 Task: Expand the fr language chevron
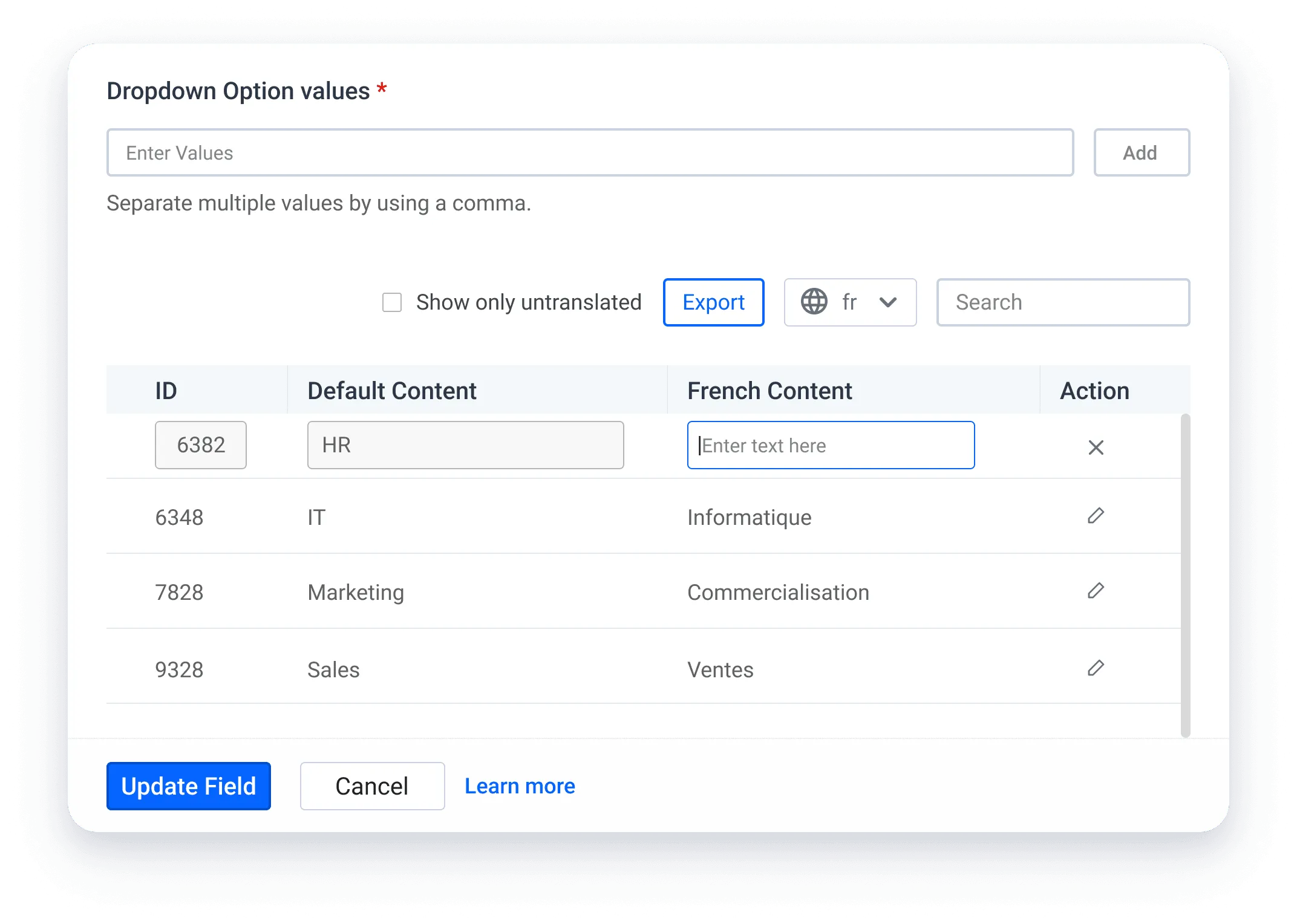(x=887, y=302)
